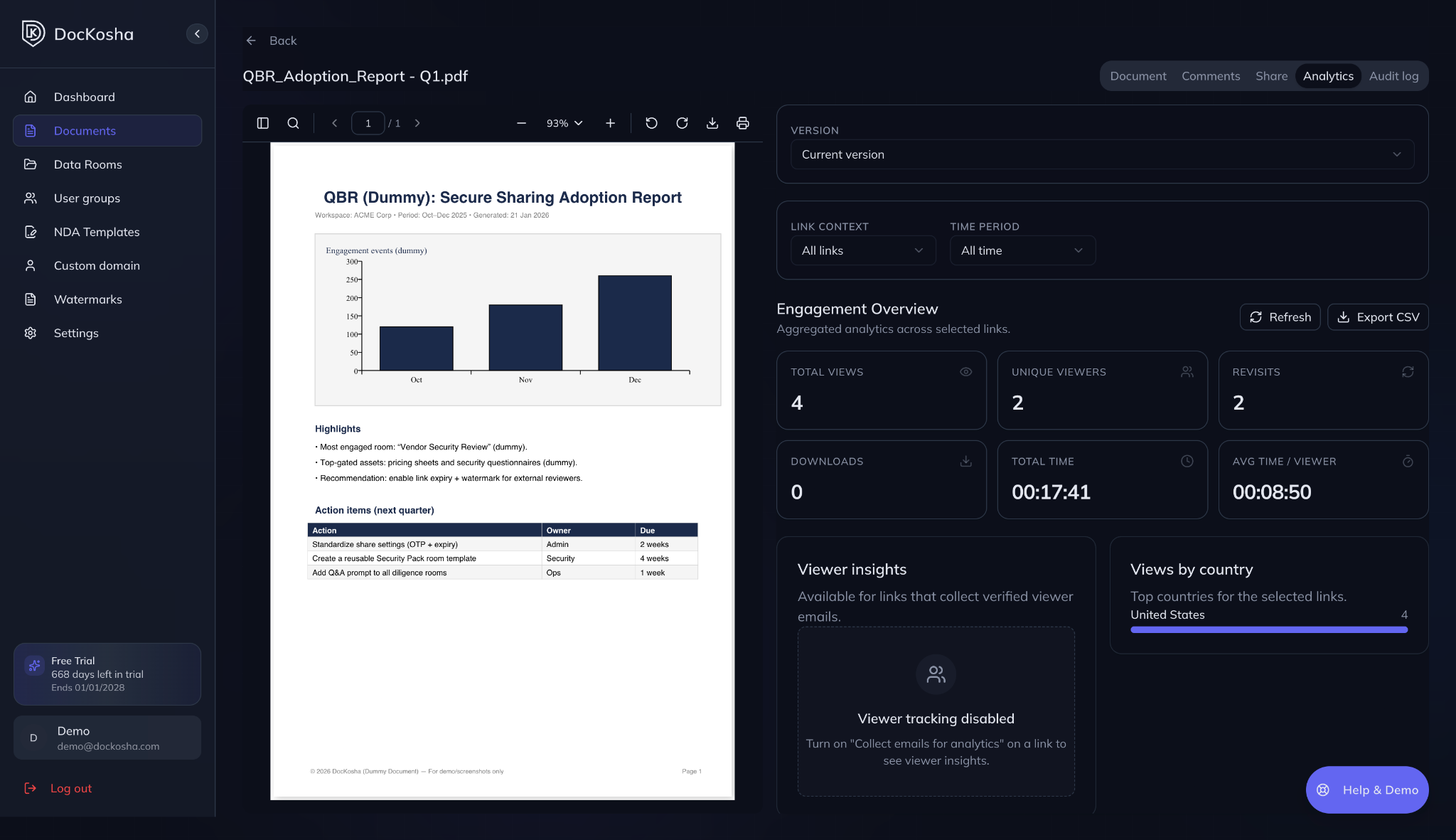Rotate the document clockwise
1456x840 pixels.
[682, 123]
